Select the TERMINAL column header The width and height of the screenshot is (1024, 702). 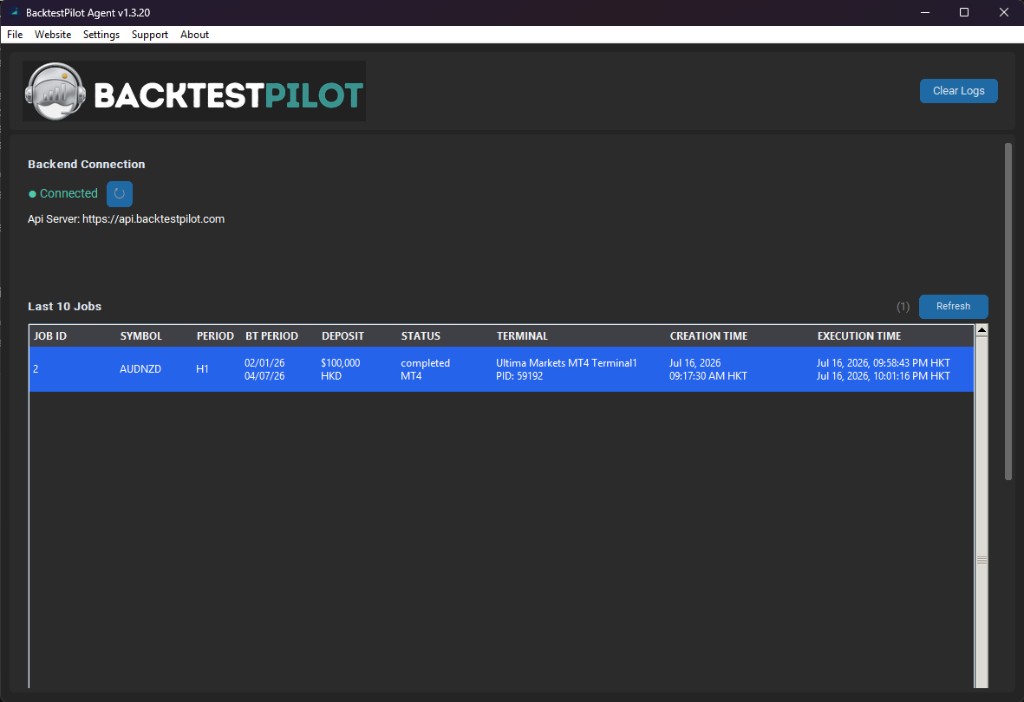click(522, 336)
